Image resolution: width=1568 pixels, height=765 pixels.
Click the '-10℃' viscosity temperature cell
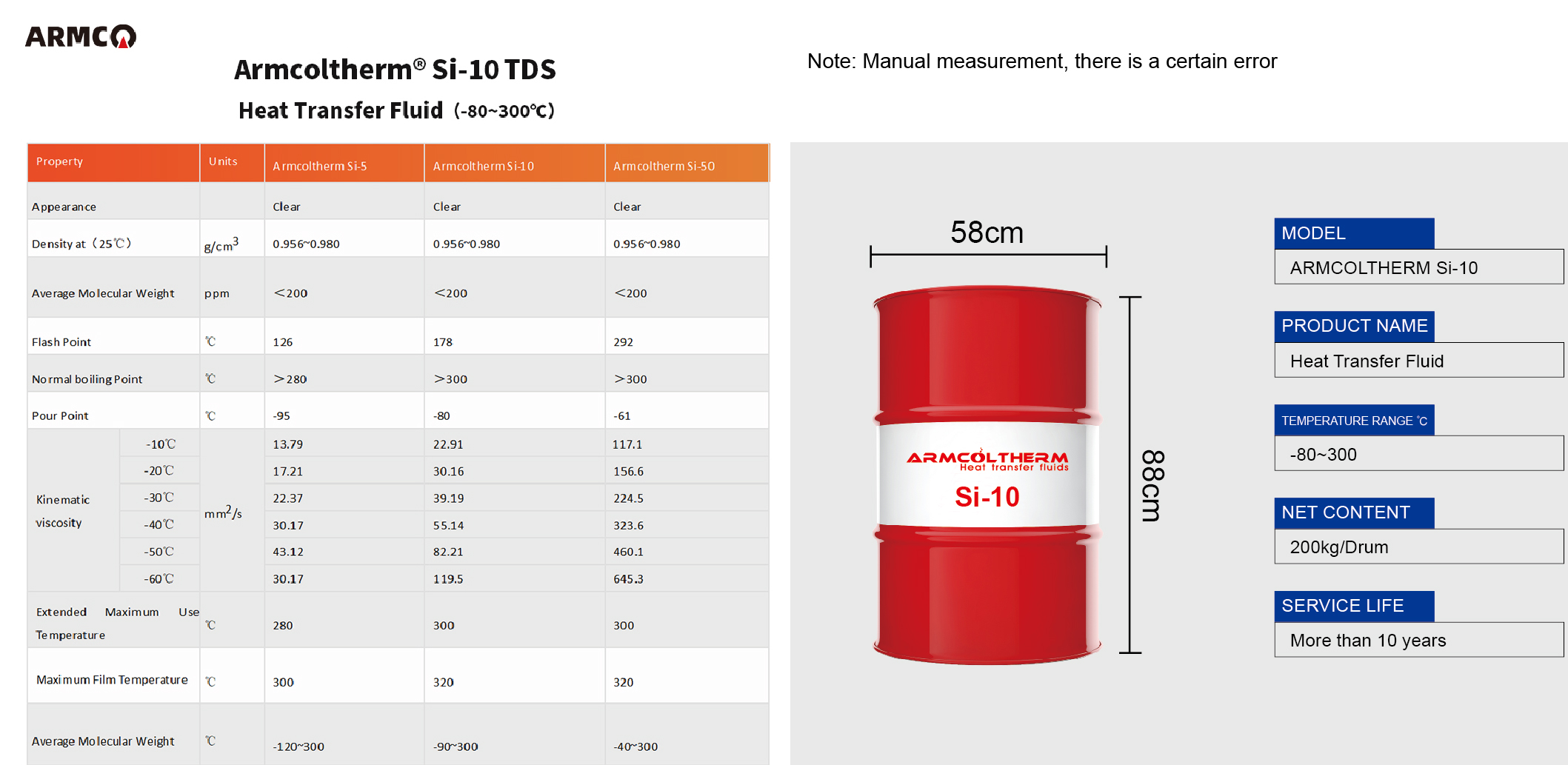(160, 444)
